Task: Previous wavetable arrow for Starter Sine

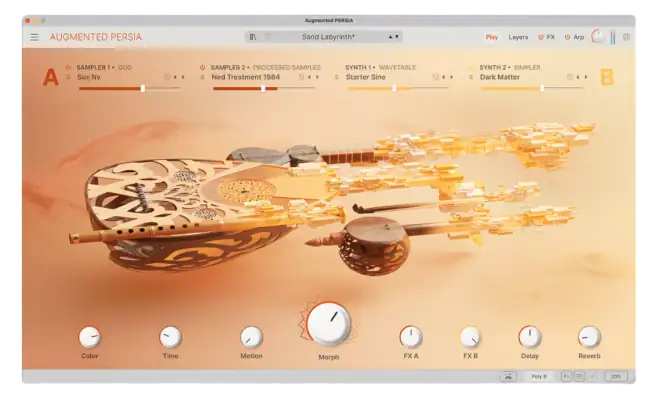Action: tap(444, 77)
